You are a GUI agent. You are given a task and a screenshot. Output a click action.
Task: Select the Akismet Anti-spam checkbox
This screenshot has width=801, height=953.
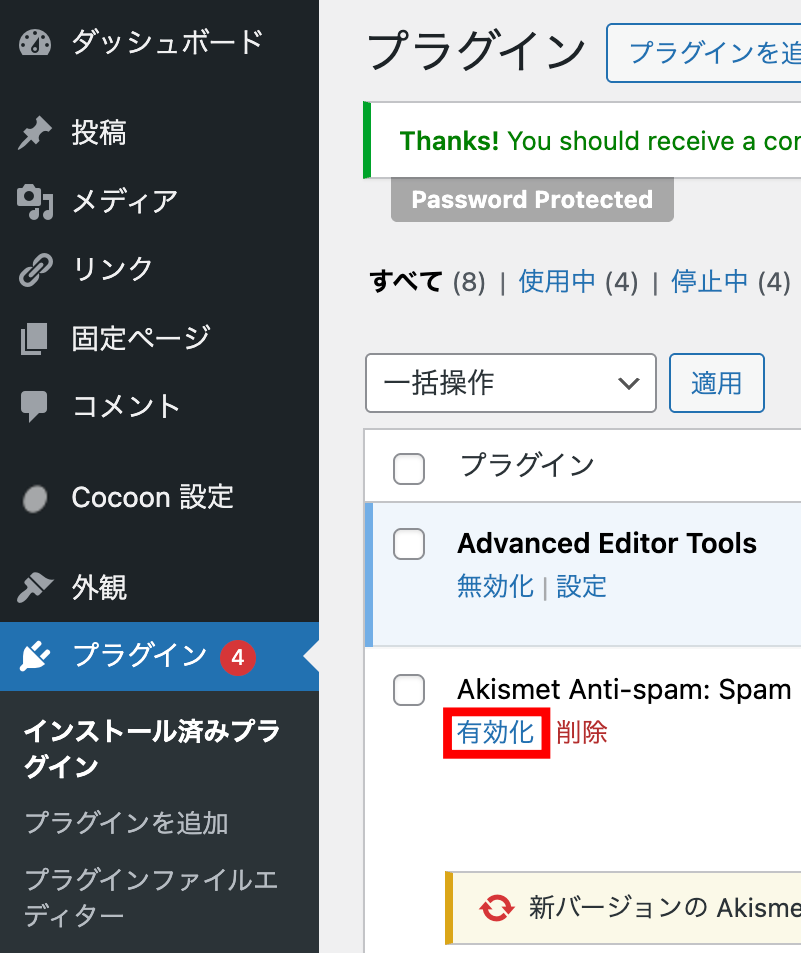coord(409,689)
